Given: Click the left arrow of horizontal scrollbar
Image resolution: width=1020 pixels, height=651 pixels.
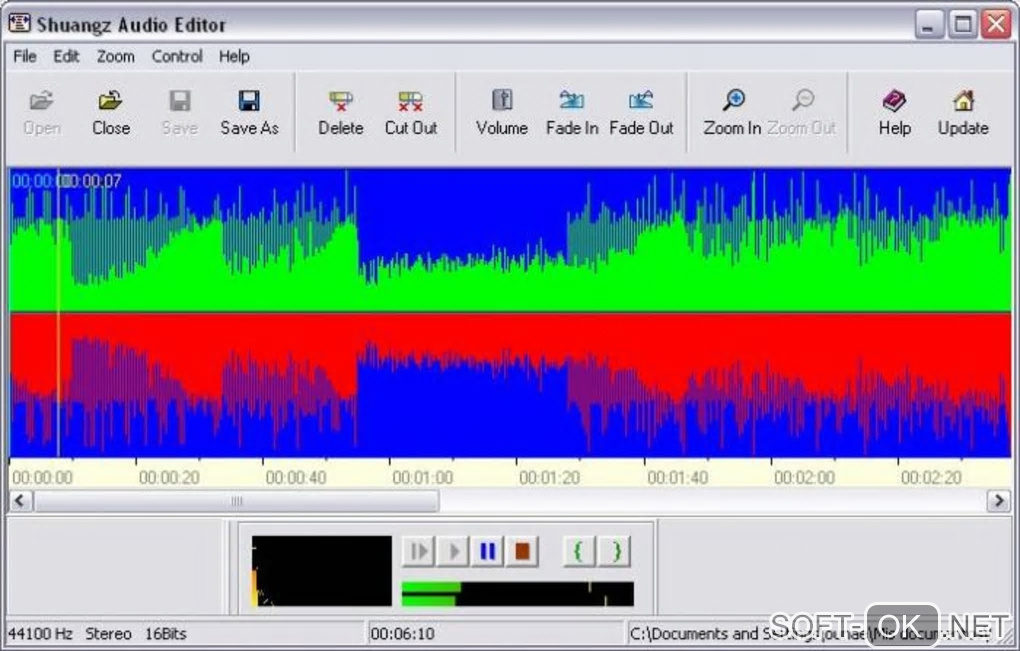Looking at the screenshot, I should tap(20, 501).
